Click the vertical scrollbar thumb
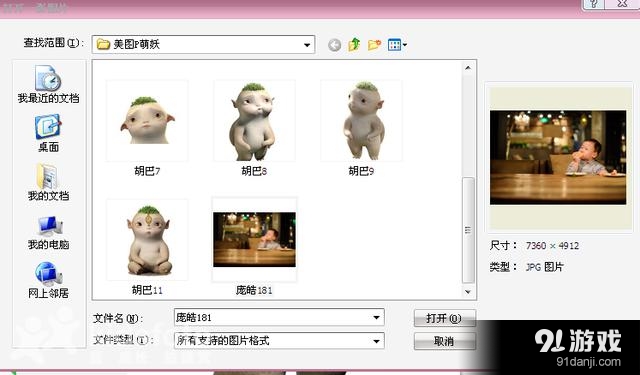This screenshot has height=375, width=640. (x=468, y=230)
